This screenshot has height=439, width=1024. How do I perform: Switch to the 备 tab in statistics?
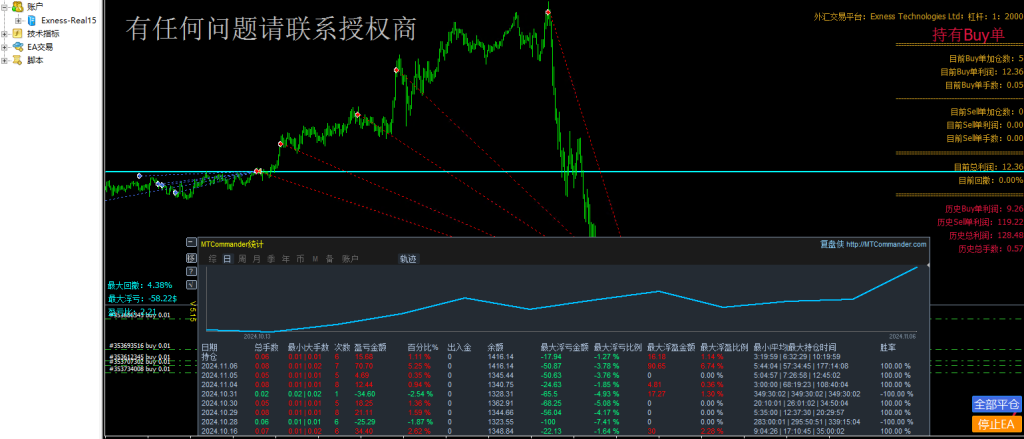click(330, 259)
